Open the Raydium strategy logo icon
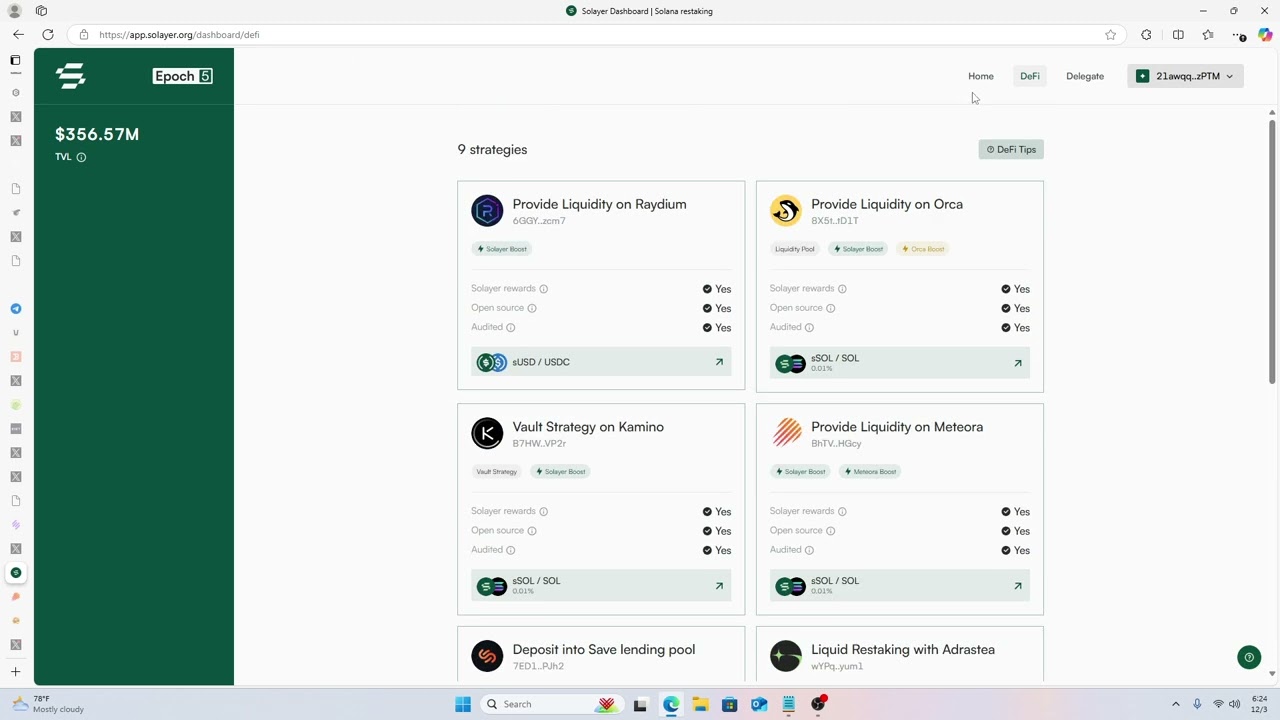This screenshot has width=1280, height=720. [487, 211]
